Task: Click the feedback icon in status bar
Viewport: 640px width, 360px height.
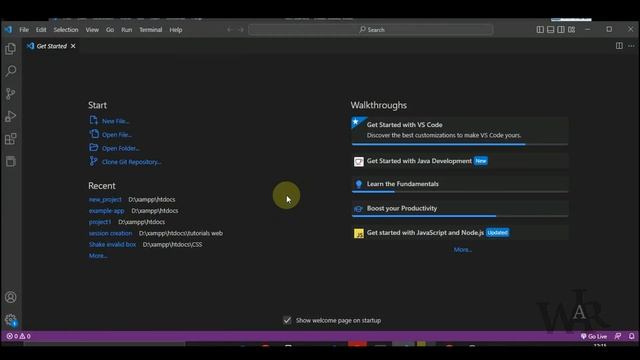Action: (618, 336)
